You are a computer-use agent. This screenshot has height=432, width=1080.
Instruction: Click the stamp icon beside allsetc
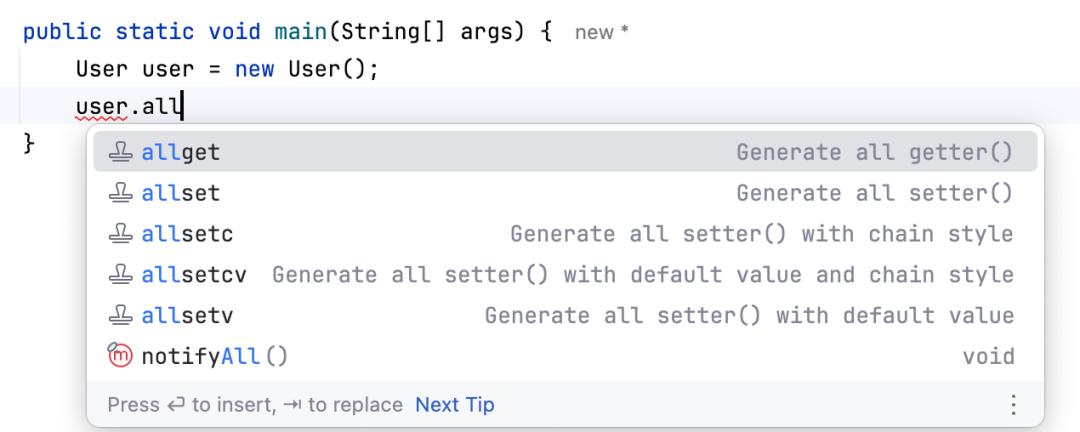(x=120, y=234)
